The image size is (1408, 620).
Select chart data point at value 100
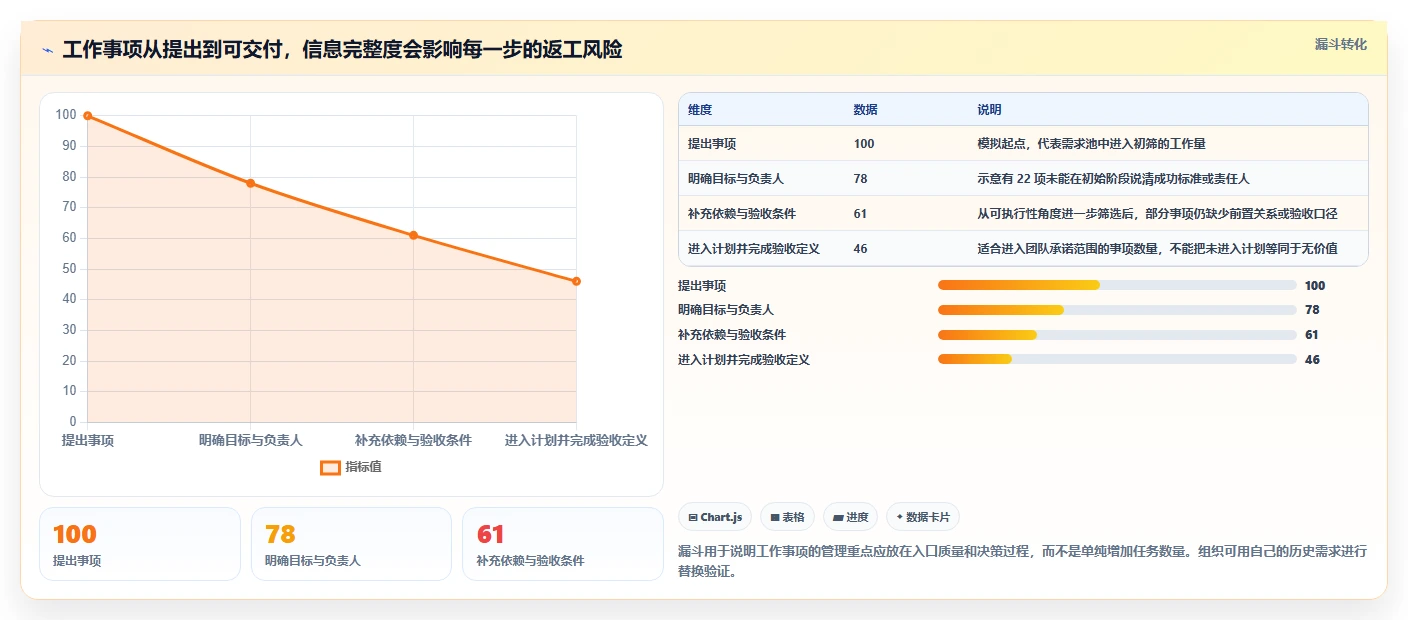88,116
